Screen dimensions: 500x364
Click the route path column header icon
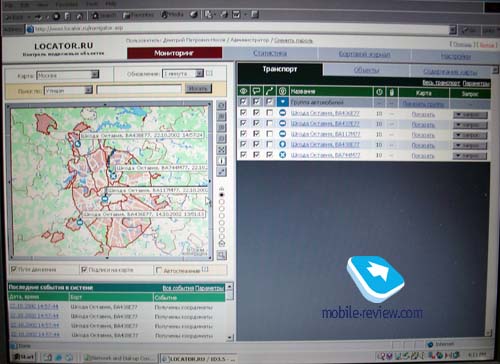(x=269, y=91)
